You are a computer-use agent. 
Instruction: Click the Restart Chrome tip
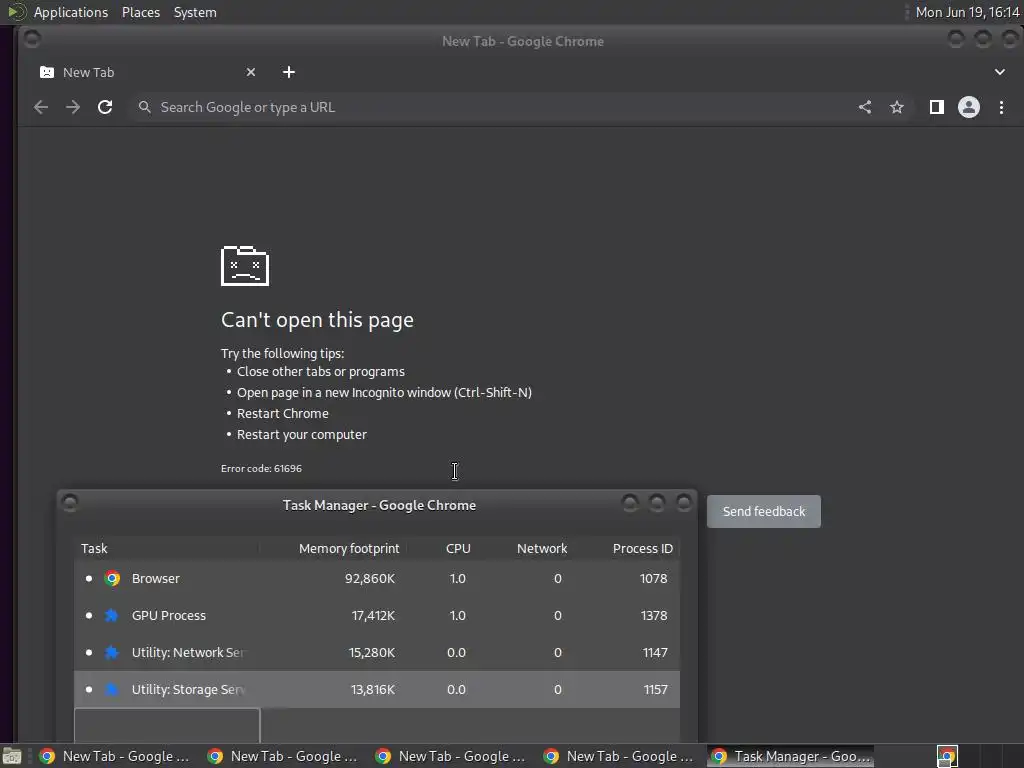tap(283, 413)
